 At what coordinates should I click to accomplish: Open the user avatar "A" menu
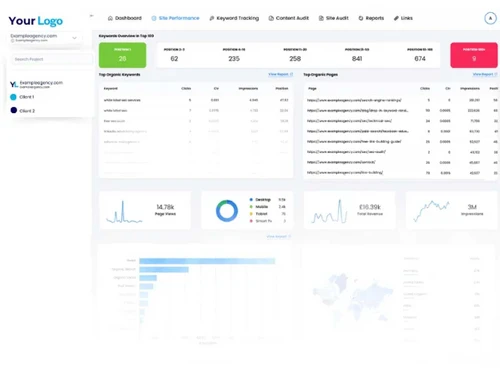pyautogui.click(x=490, y=18)
